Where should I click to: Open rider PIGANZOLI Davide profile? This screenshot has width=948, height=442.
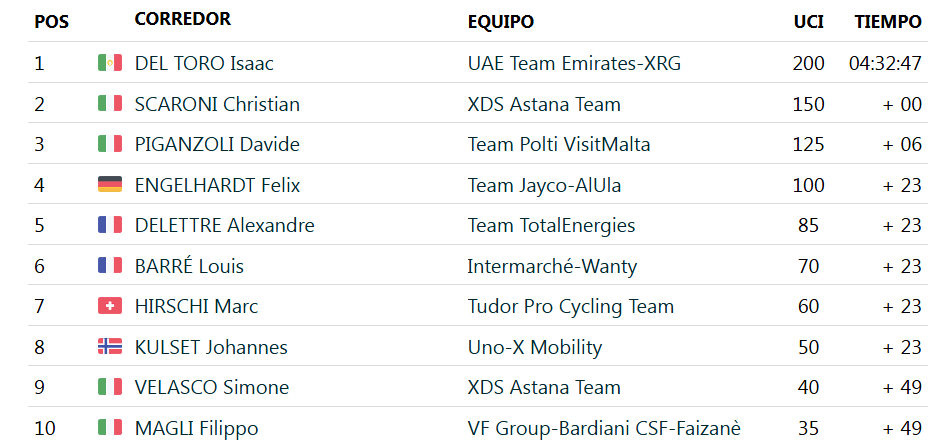(217, 145)
